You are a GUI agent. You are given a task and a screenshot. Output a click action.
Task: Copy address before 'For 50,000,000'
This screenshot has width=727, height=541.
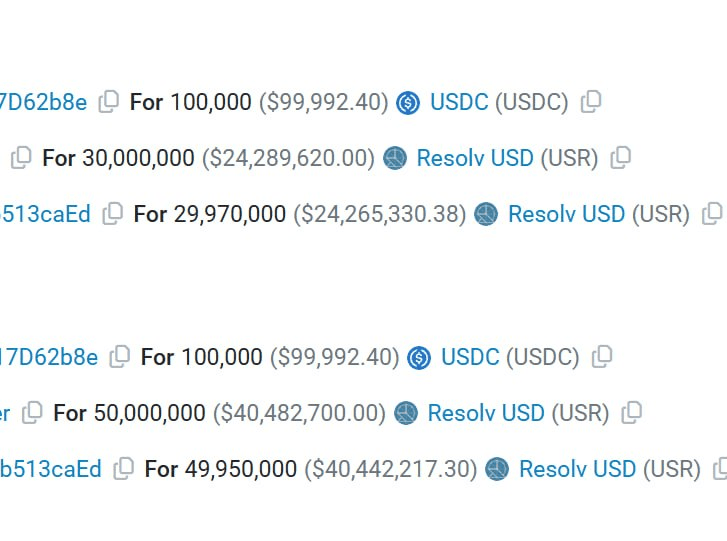(x=33, y=412)
